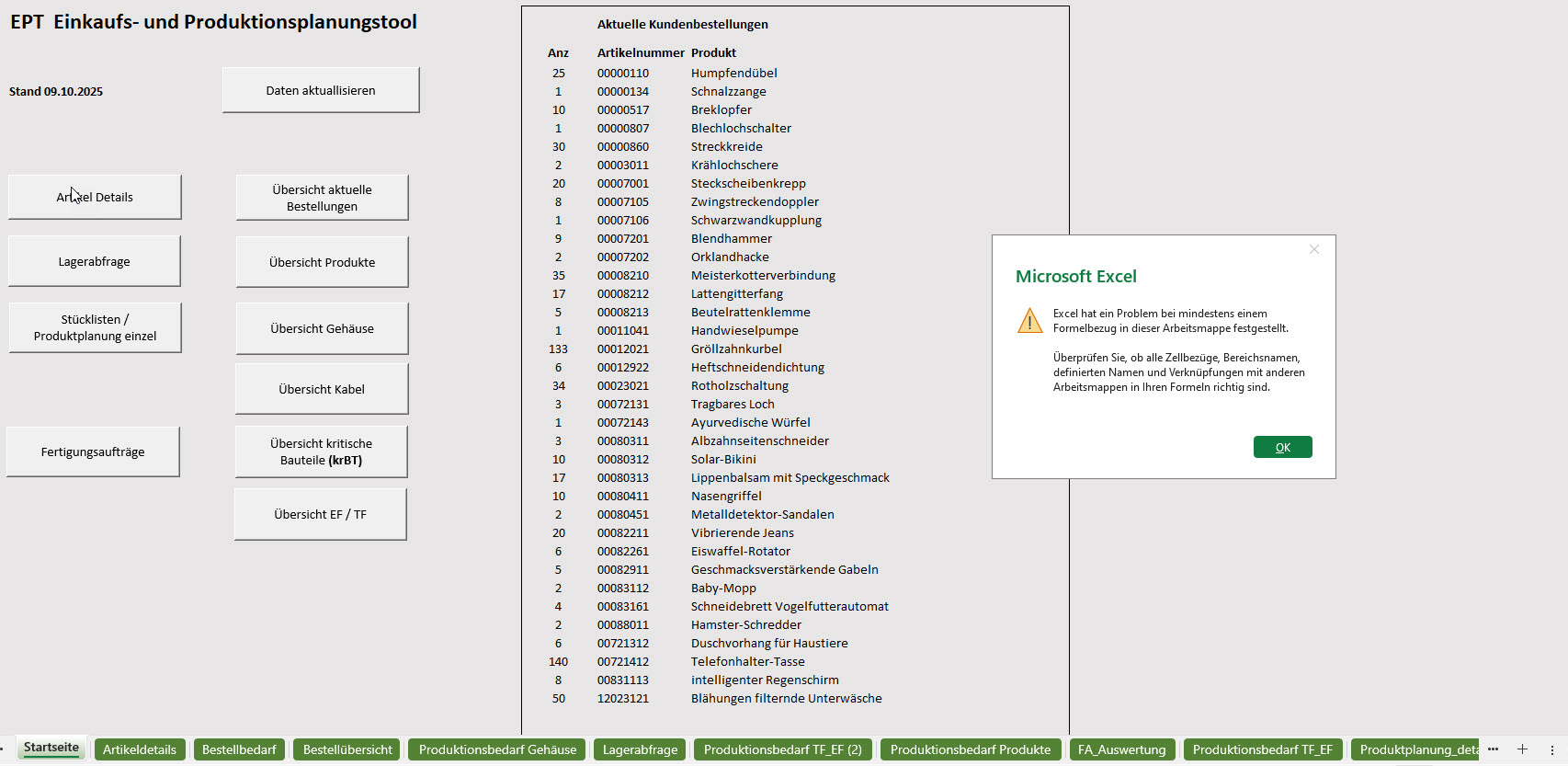Click the warning triangle icon in dialog
Screen dimensions: 1568x766
[1029, 321]
